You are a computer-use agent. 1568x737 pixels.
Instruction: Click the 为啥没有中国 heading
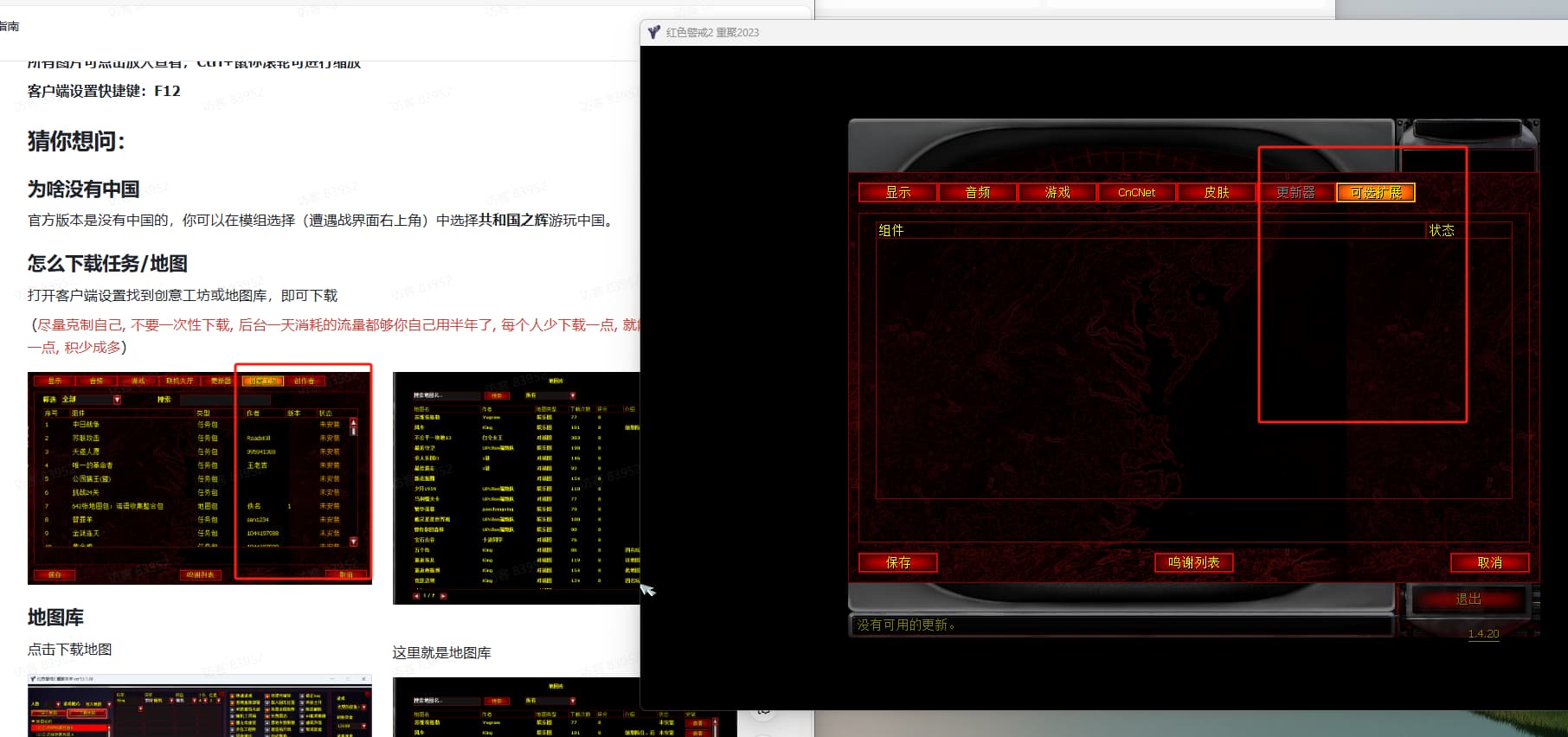click(x=83, y=189)
